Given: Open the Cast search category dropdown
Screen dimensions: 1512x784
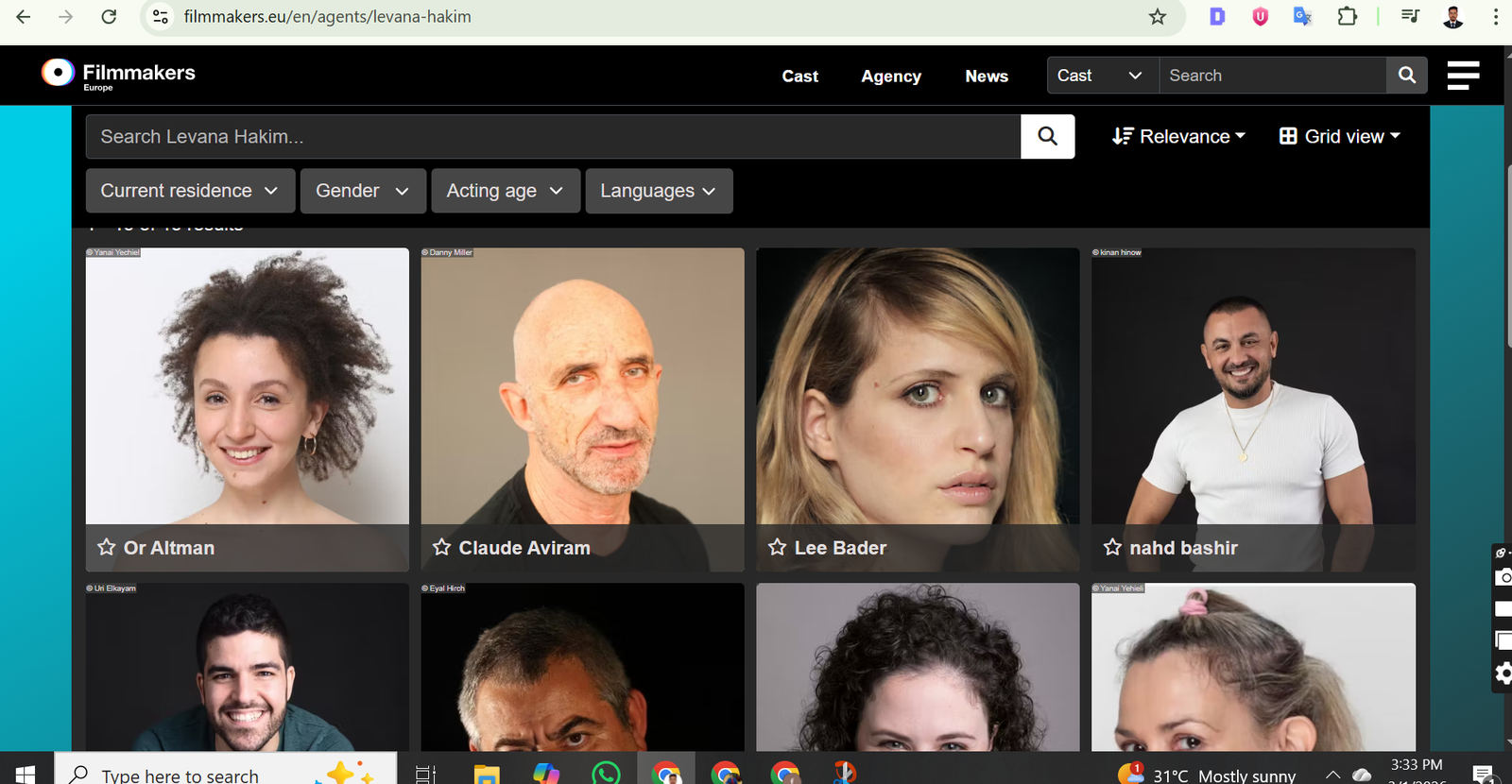Looking at the screenshot, I should click(x=1103, y=76).
